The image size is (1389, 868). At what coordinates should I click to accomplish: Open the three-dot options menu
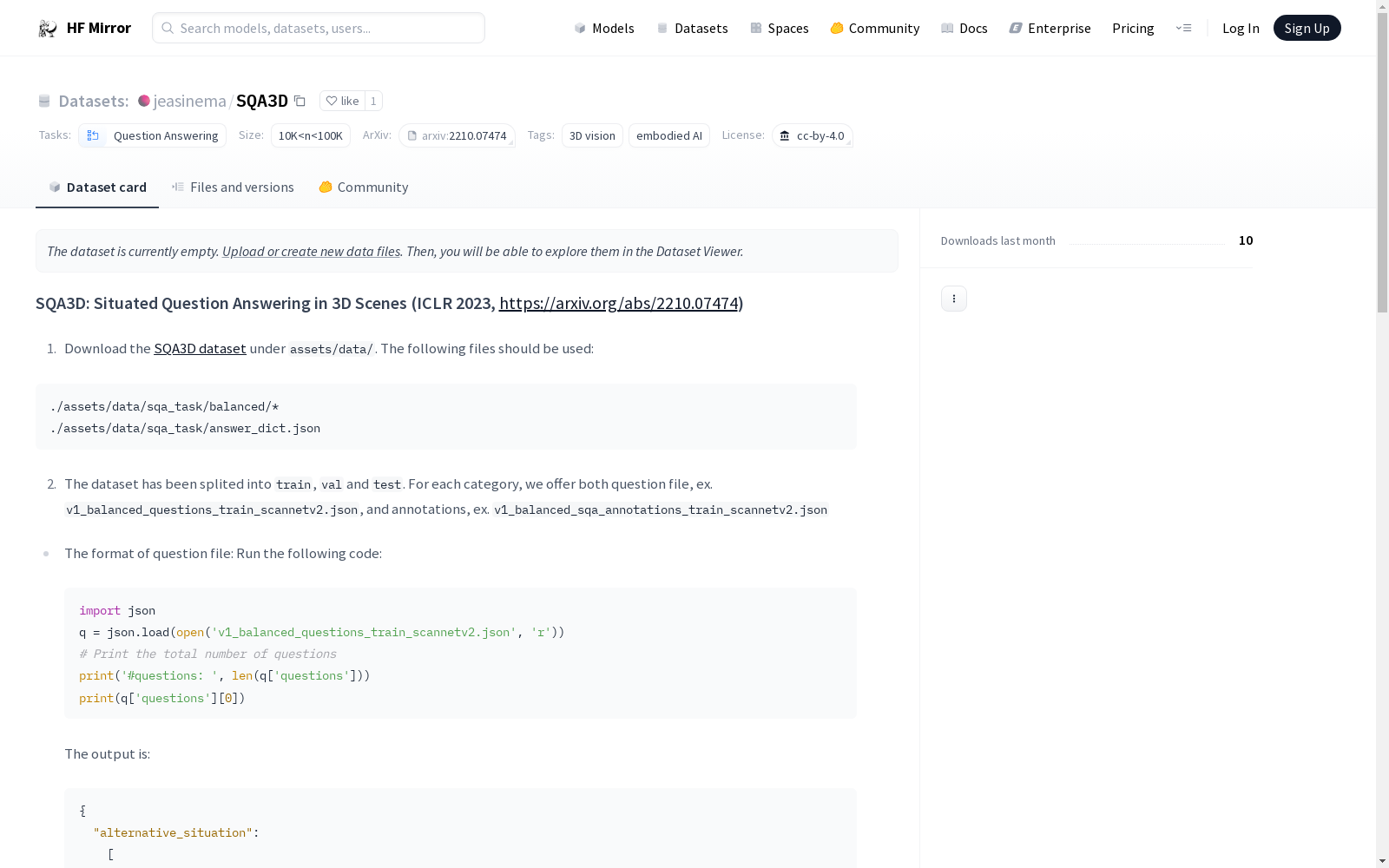[x=954, y=299]
